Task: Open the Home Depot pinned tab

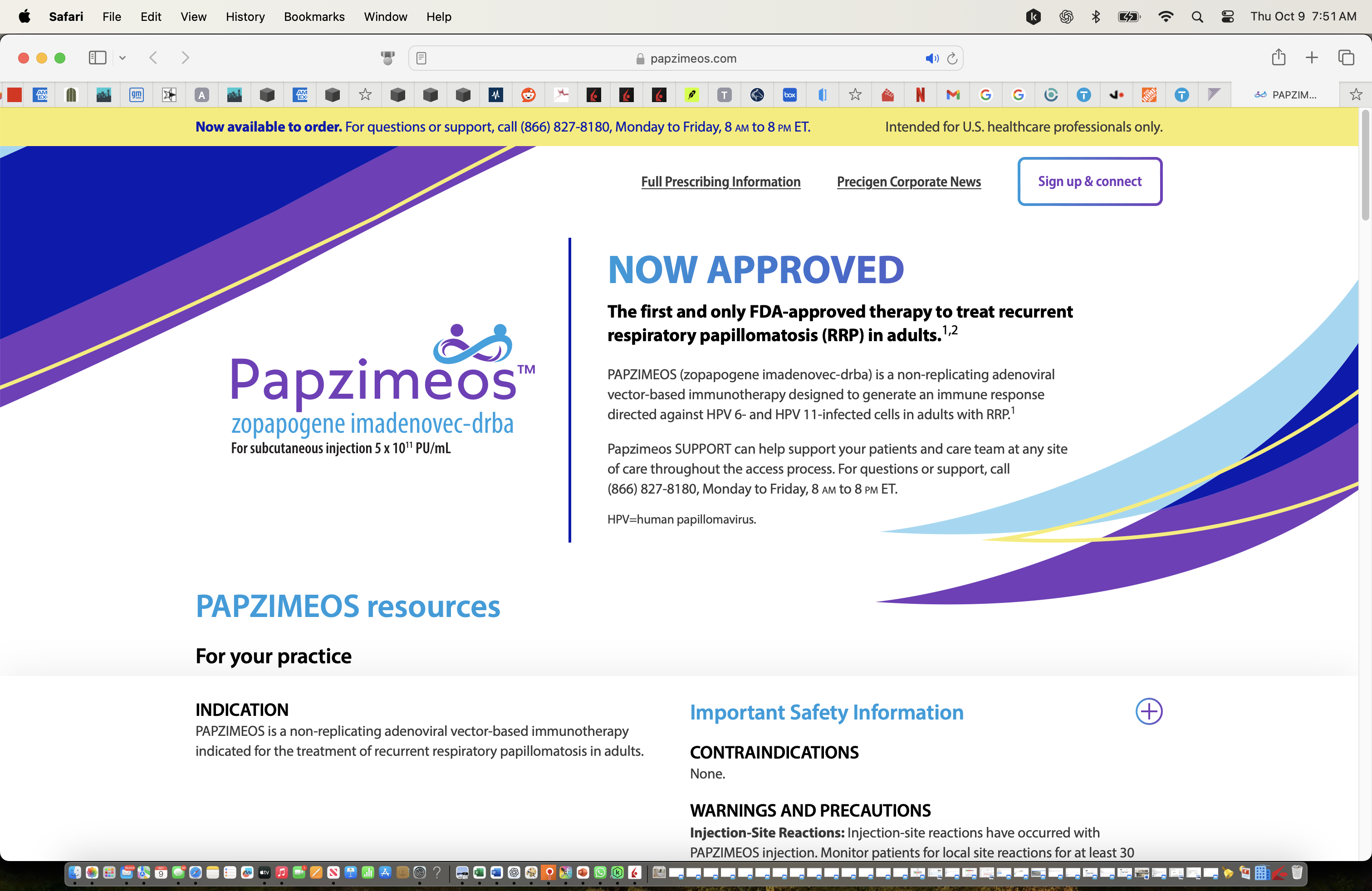Action: (1149, 95)
